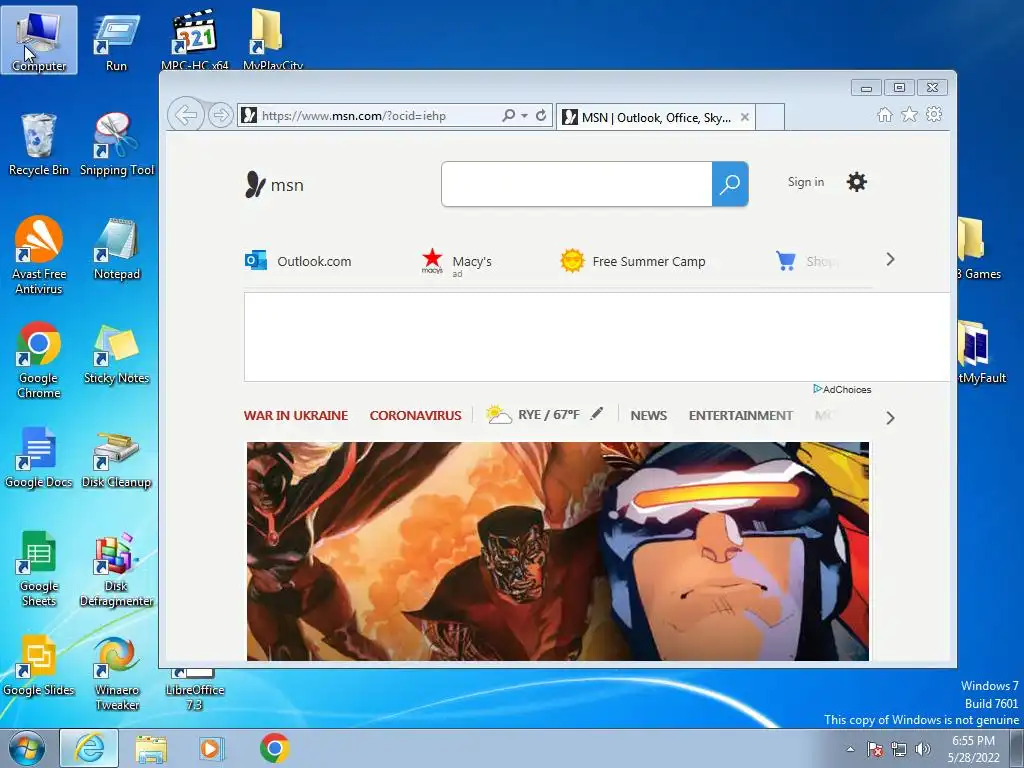
Task: Open the Recycle Bin
Action: 39,145
